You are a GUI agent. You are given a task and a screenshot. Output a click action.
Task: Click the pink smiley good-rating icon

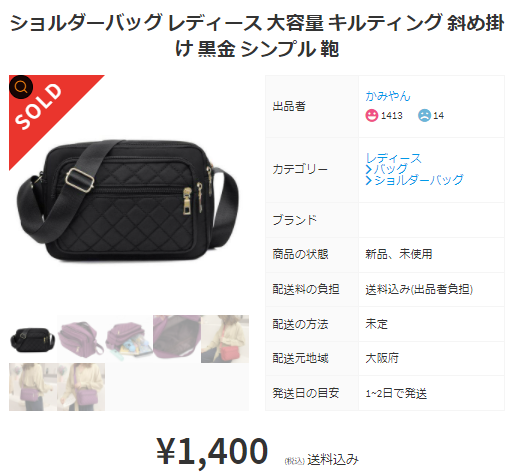coord(371,116)
